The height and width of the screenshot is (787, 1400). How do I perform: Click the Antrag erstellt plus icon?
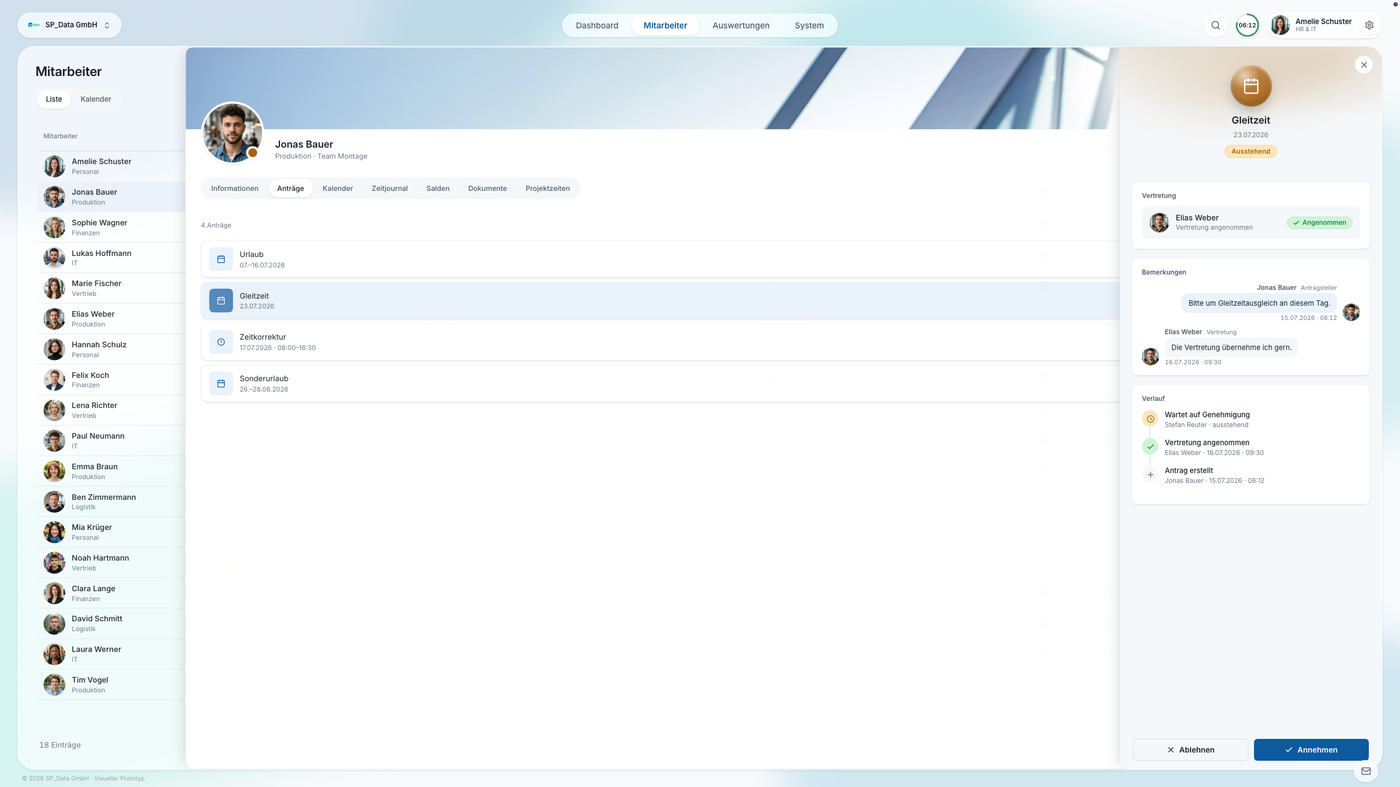coord(1150,475)
